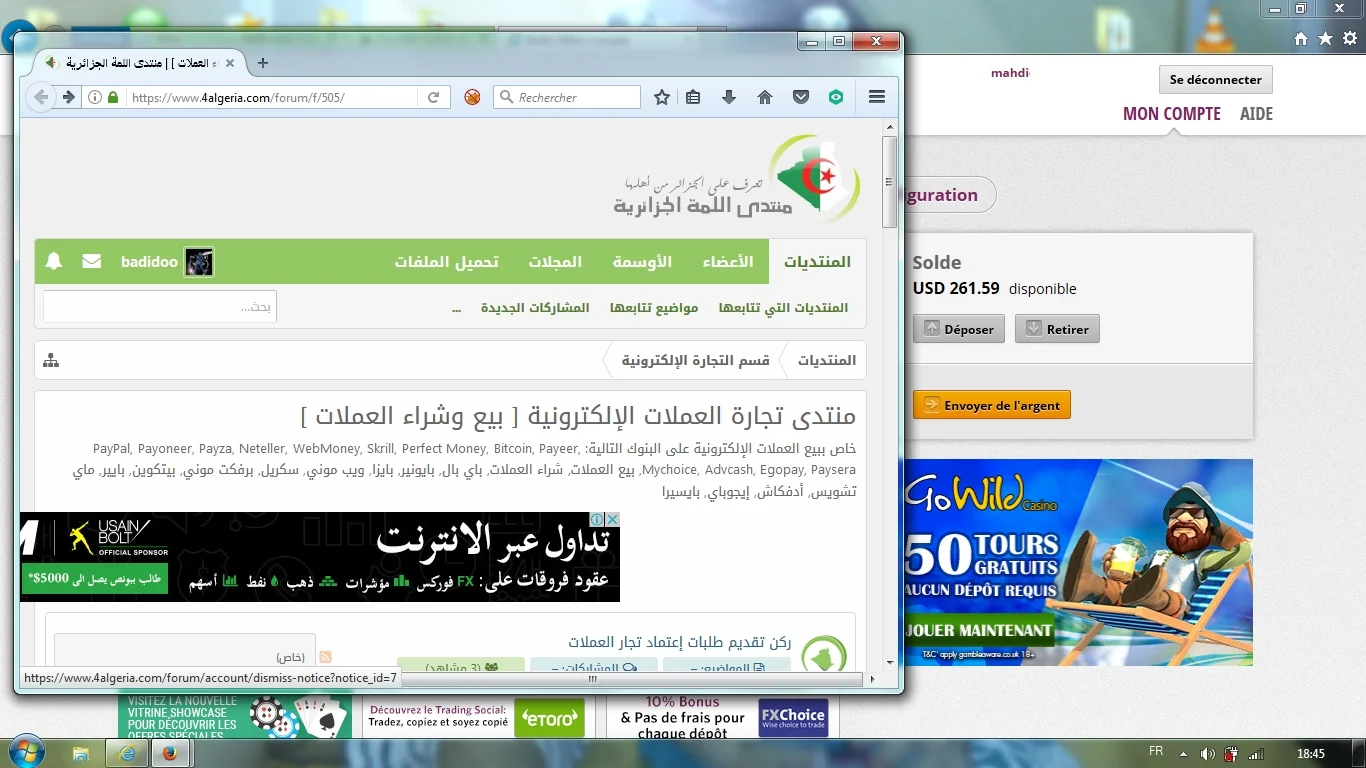Reload the page with refresh icon
This screenshot has width=1366, height=768.
pyautogui.click(x=433, y=97)
